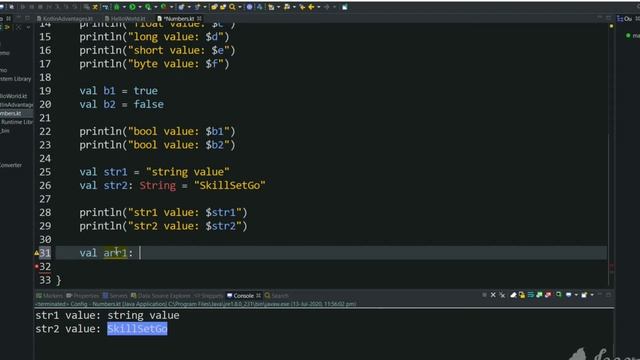Viewport: 640px width, 360px height.
Task: Click the yellow Back navigation arrow in toolbar
Action: pyautogui.click(x=311, y=7)
